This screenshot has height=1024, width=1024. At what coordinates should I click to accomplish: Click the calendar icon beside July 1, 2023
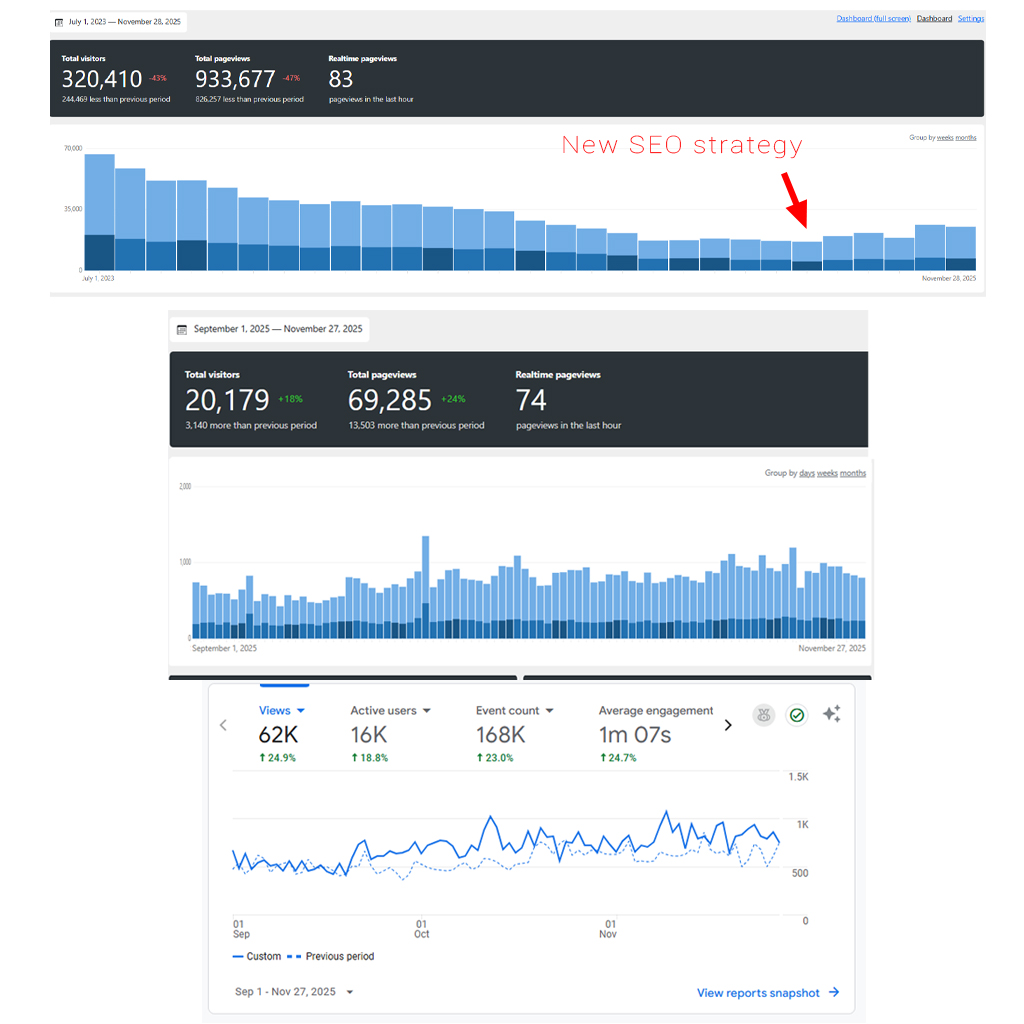click(58, 21)
